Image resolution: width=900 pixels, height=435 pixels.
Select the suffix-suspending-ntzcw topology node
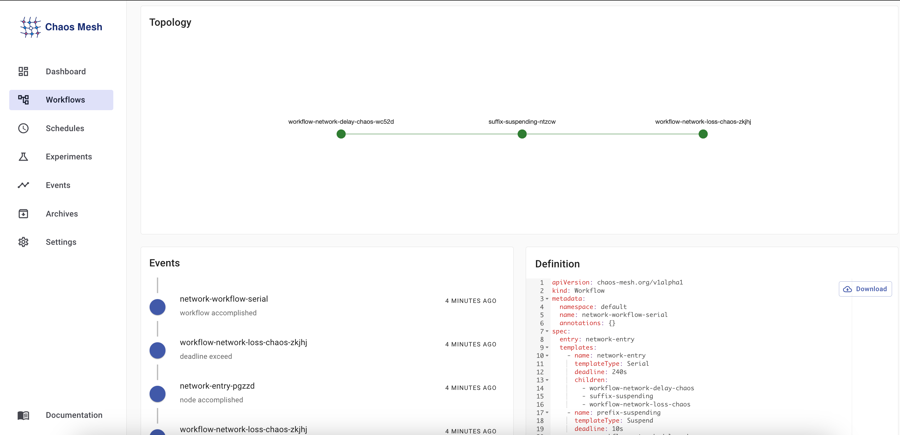coord(522,134)
